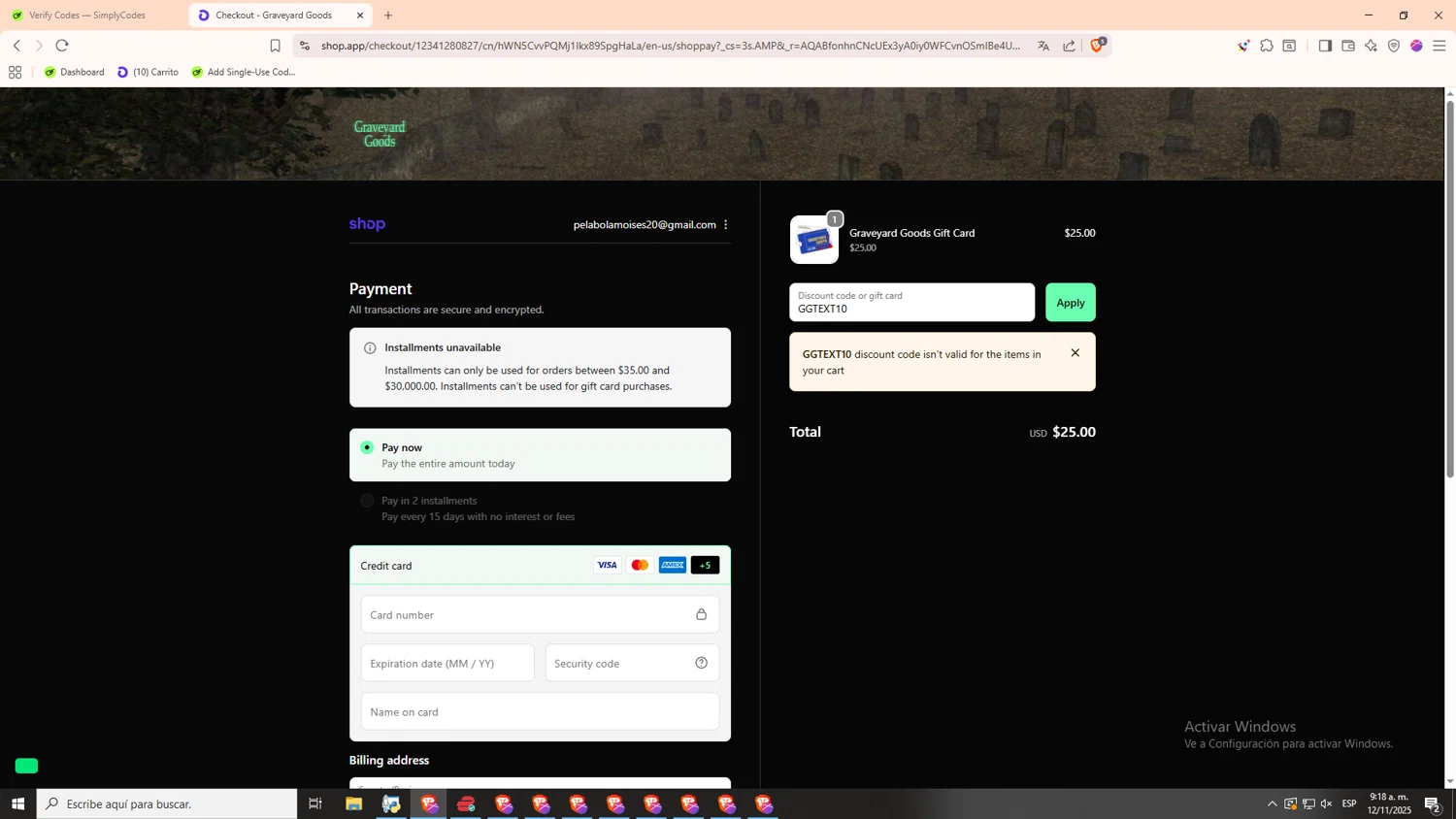Select the Pay now option
Screen dimensions: 1456x819
pyautogui.click(x=540, y=455)
